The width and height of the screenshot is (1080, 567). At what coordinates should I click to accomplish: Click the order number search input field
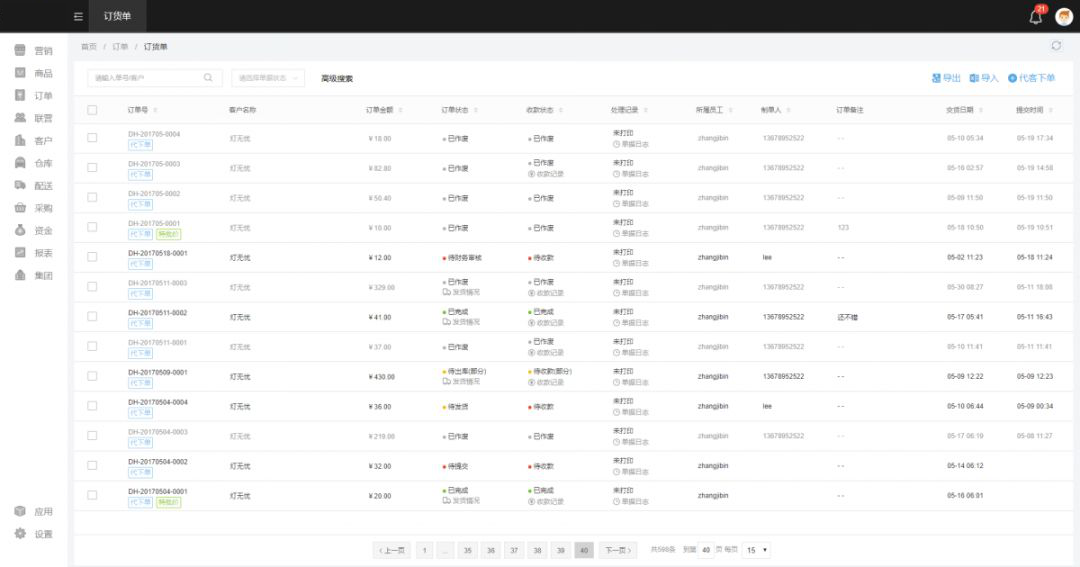pos(145,78)
